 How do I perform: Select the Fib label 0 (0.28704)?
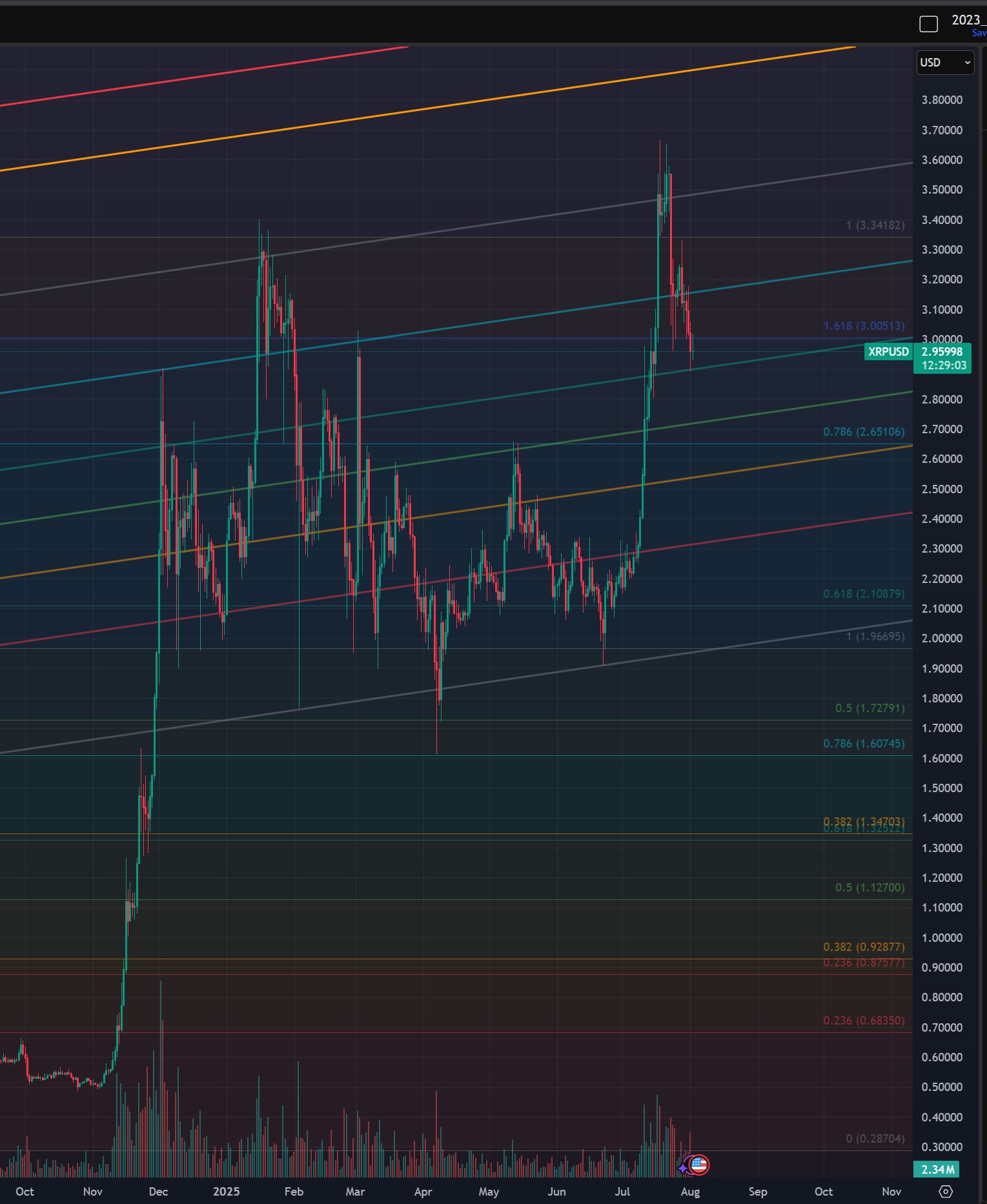[875, 1139]
